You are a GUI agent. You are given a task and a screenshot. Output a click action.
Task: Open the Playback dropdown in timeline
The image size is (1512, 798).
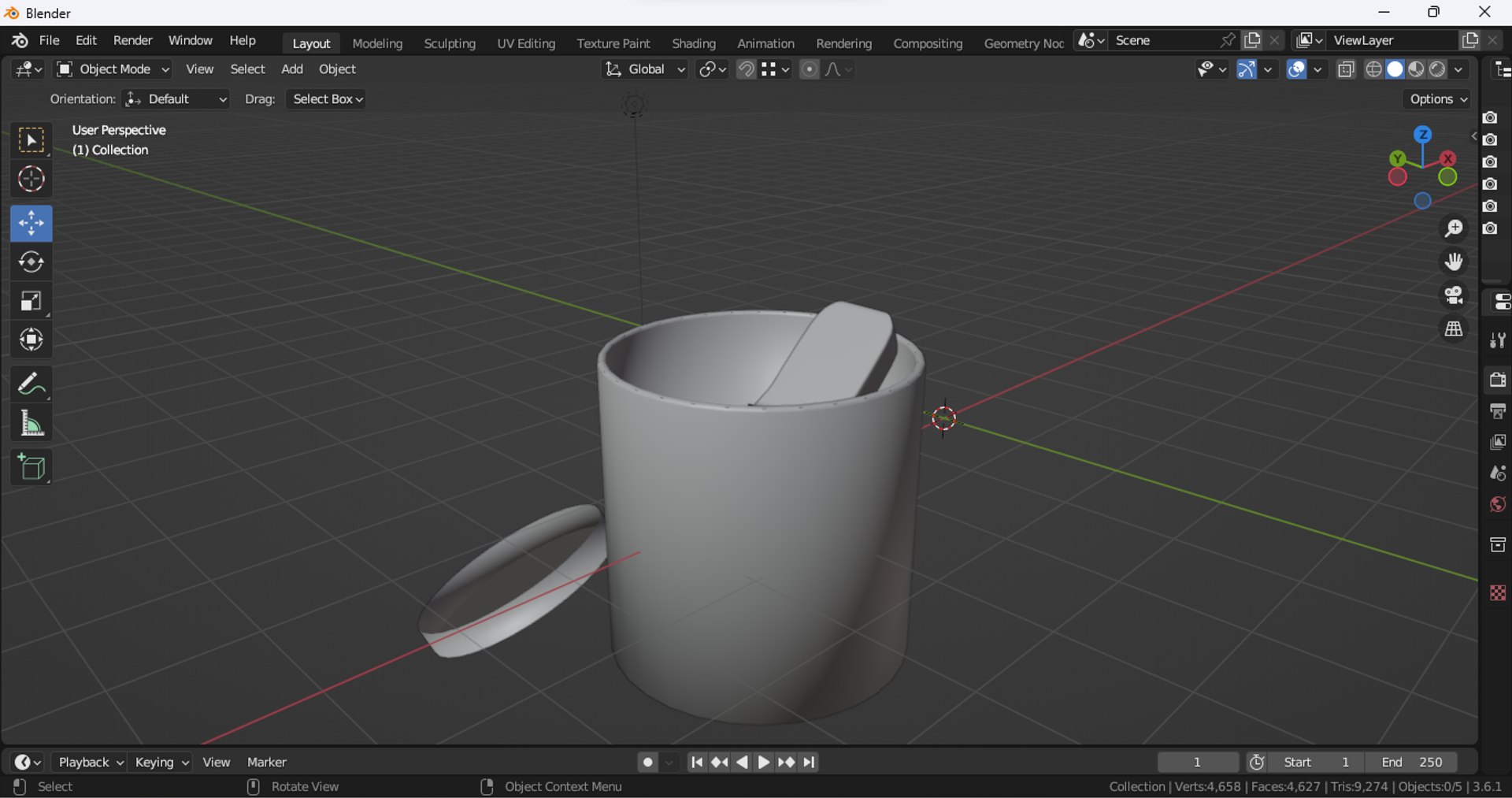(x=91, y=763)
